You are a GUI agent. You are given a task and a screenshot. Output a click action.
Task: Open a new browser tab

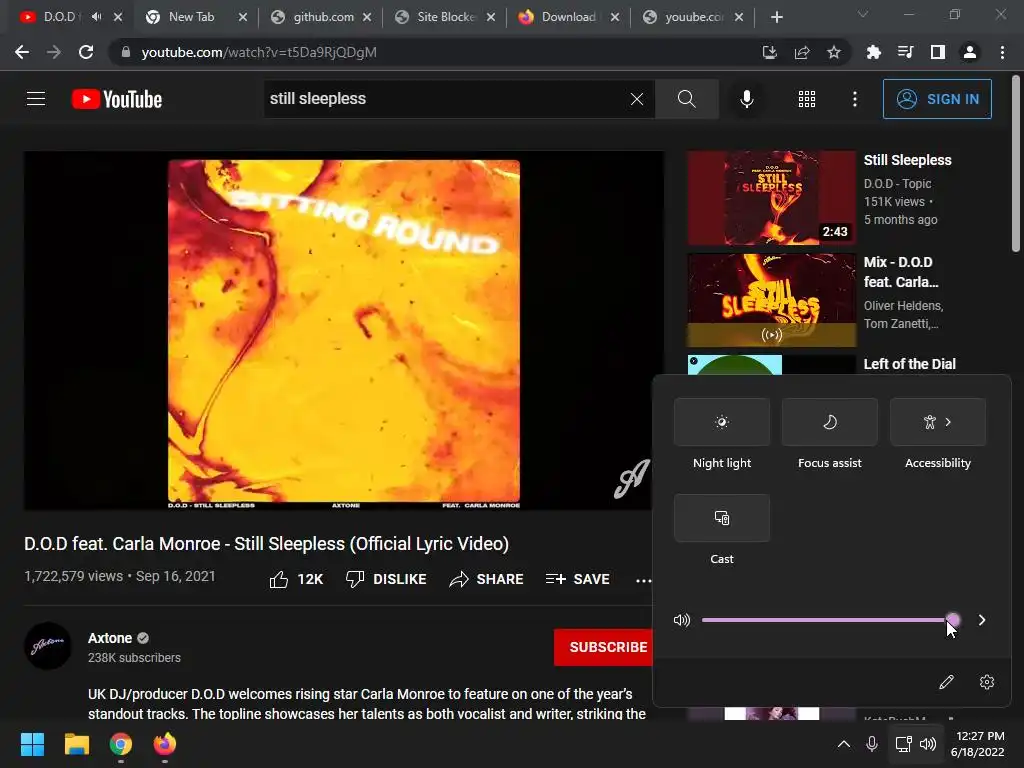(x=776, y=17)
